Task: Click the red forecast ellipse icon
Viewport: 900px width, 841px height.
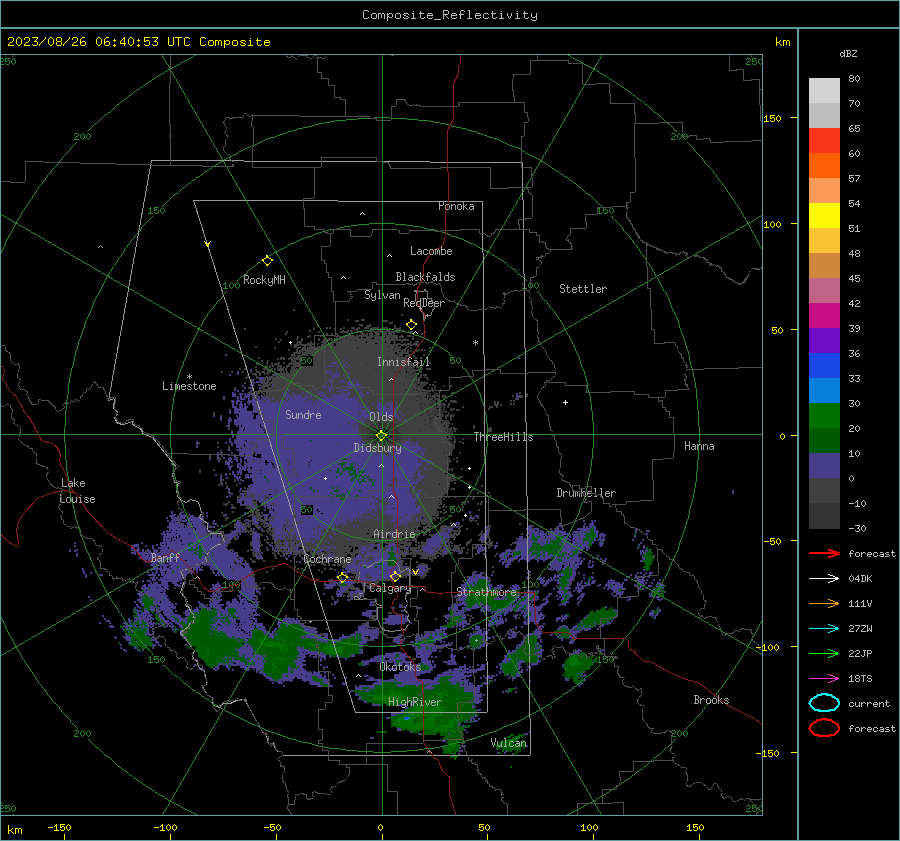Action: pyautogui.click(x=824, y=728)
